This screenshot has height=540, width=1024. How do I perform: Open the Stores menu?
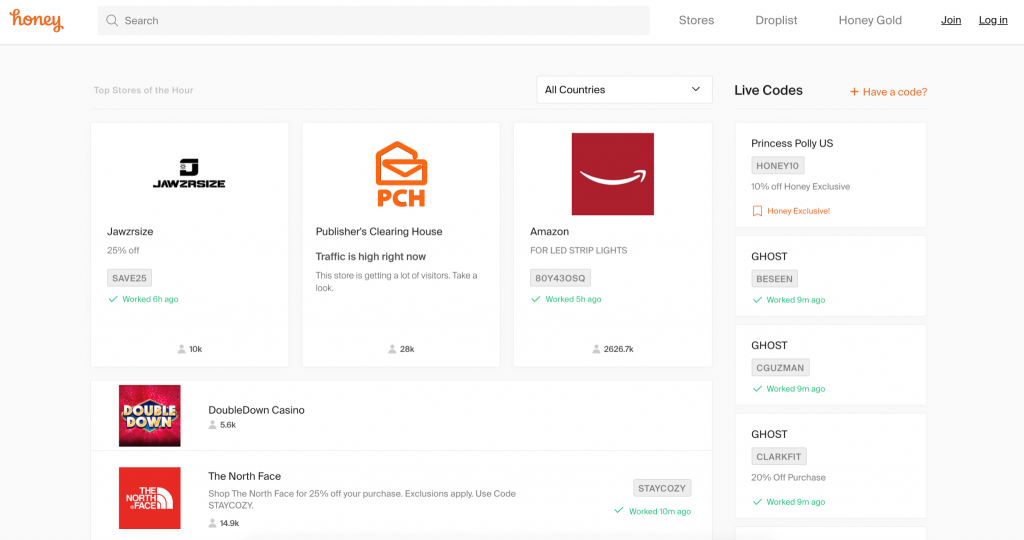[696, 20]
